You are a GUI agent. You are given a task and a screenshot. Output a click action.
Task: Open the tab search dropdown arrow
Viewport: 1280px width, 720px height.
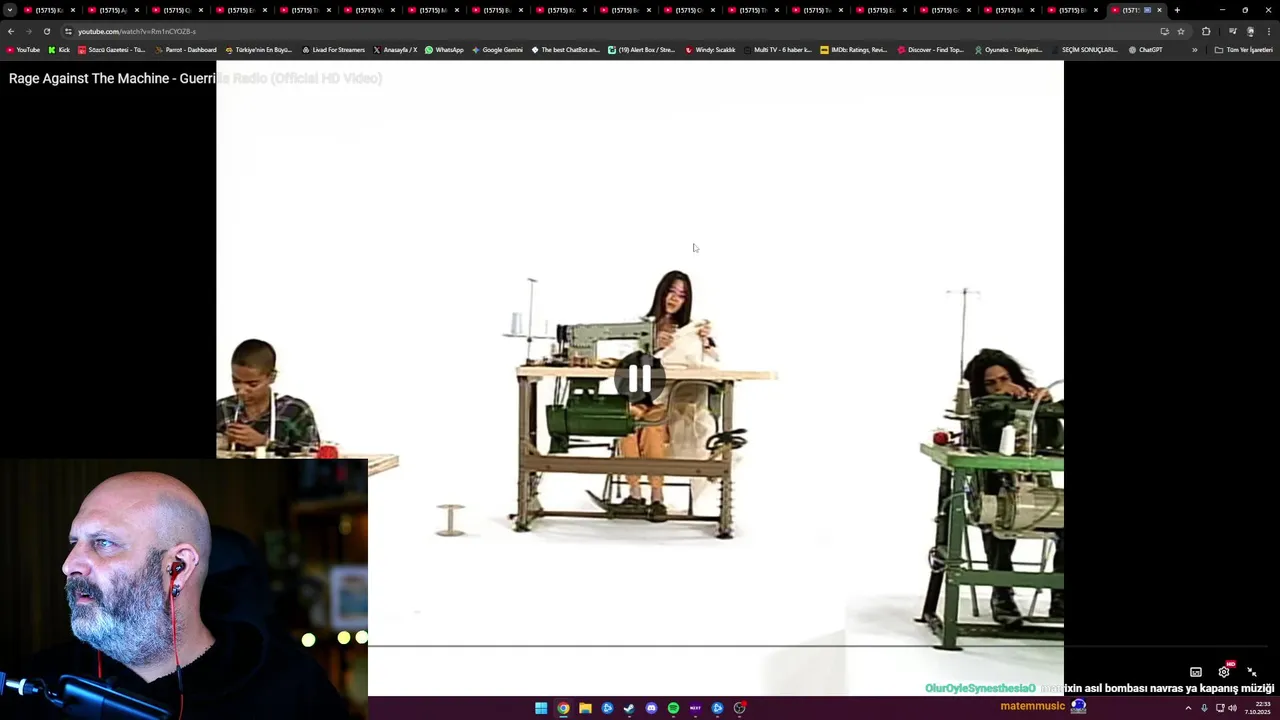pyautogui.click(x=10, y=10)
